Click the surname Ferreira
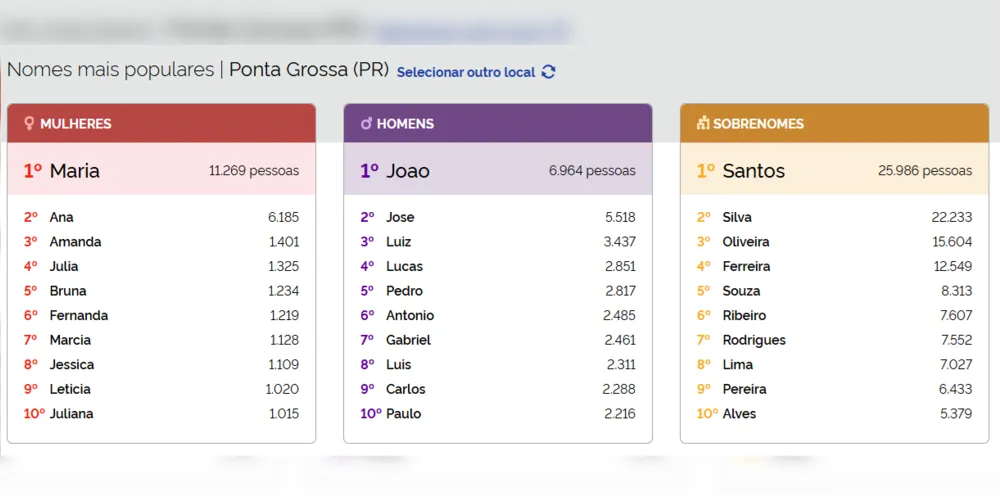Viewport: 1000px width, 500px height. click(x=746, y=267)
